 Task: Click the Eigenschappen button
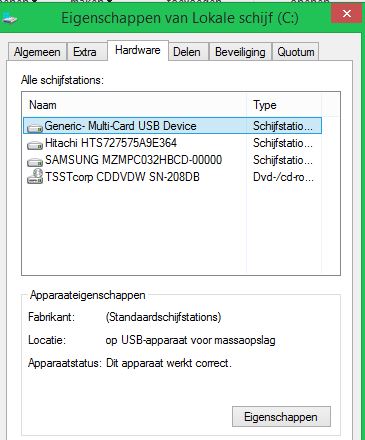click(281, 417)
